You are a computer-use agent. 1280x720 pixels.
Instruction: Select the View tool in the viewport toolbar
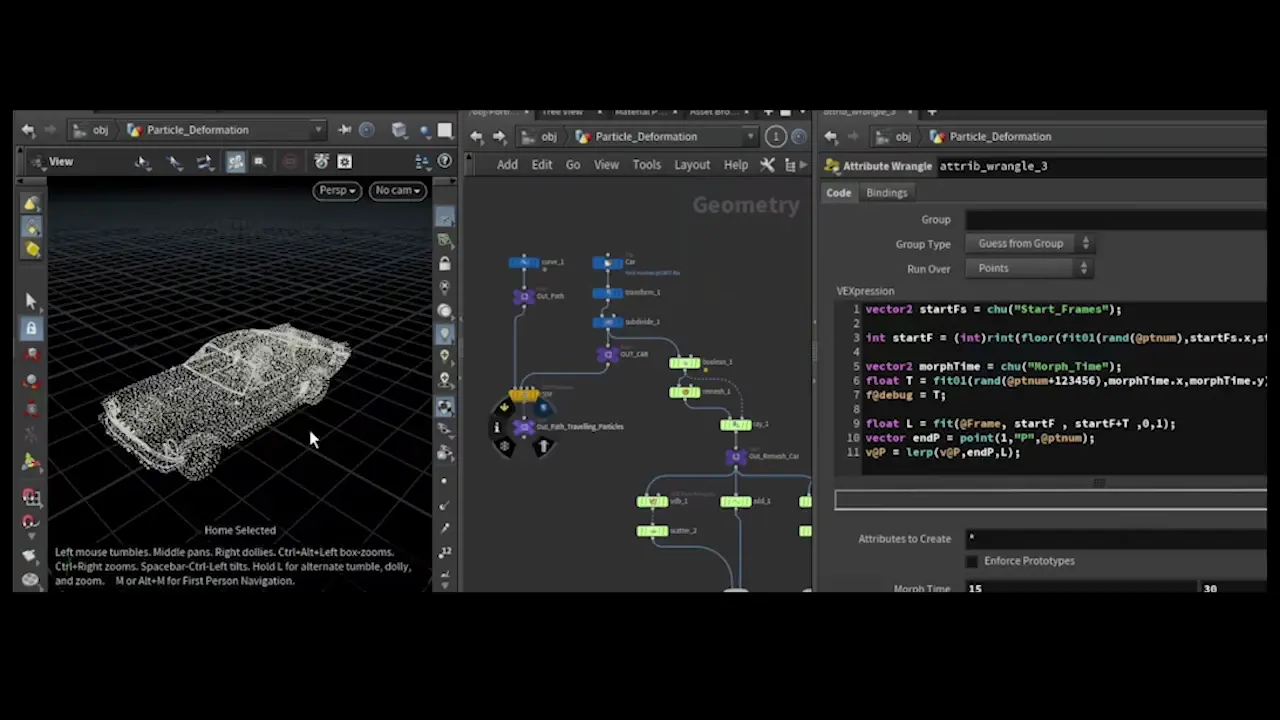(60, 161)
